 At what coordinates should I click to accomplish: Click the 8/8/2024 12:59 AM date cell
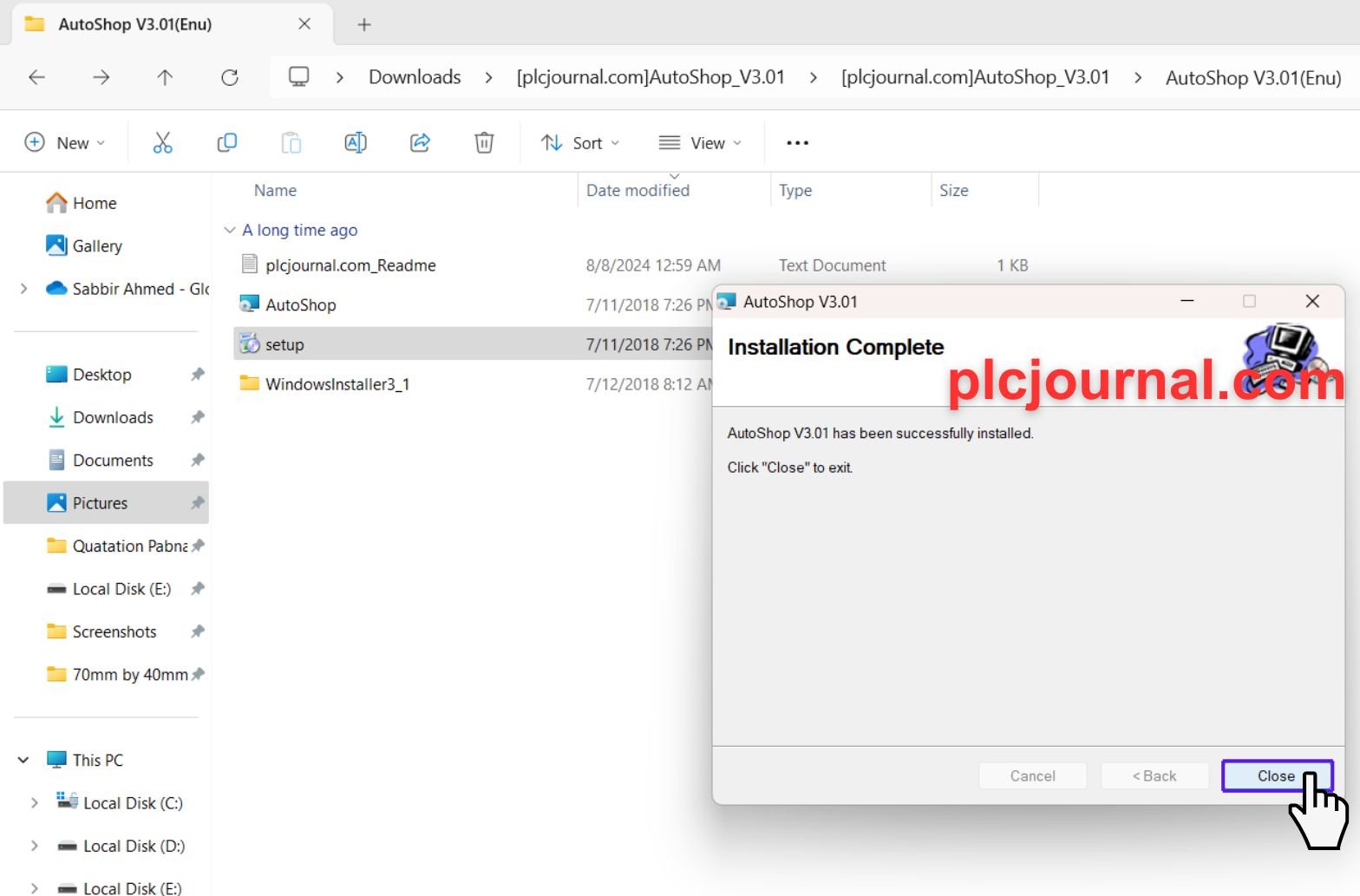653,265
